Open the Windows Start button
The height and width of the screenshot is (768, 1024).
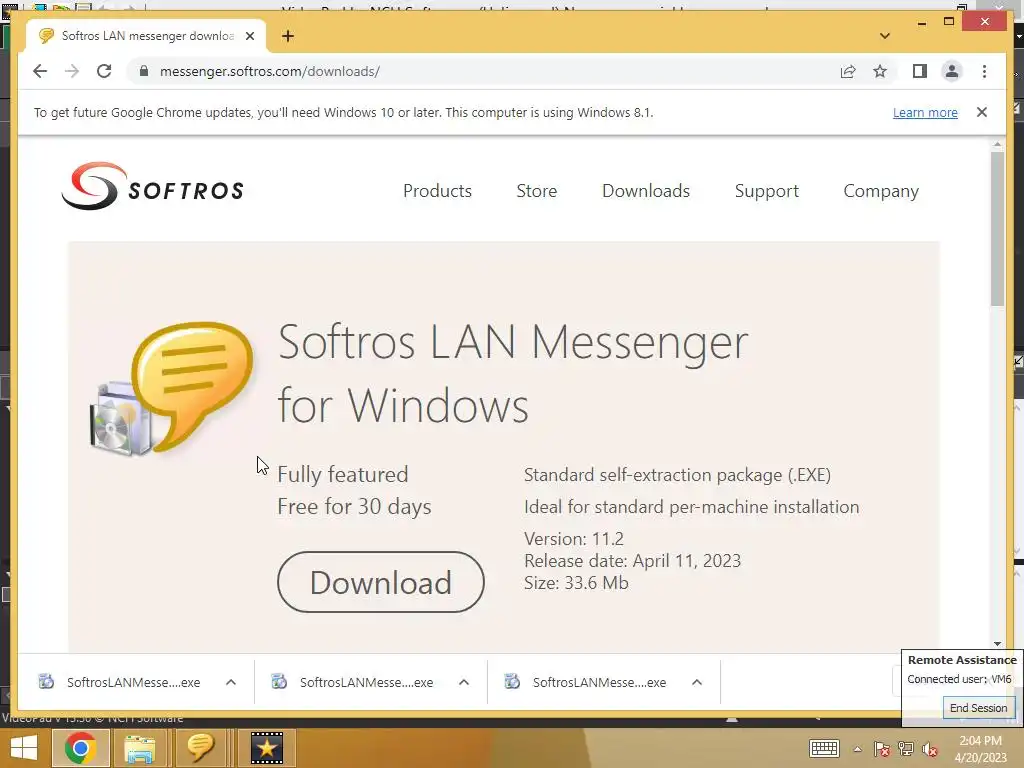tap(24, 748)
